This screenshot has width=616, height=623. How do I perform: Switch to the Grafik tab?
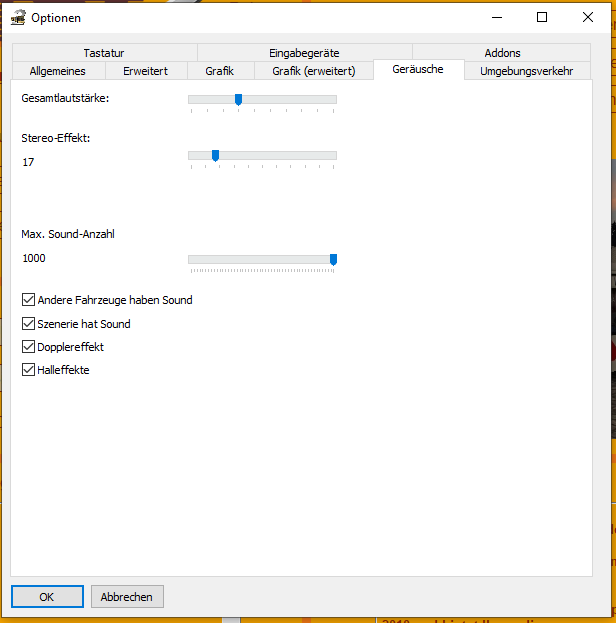pyautogui.click(x=219, y=71)
